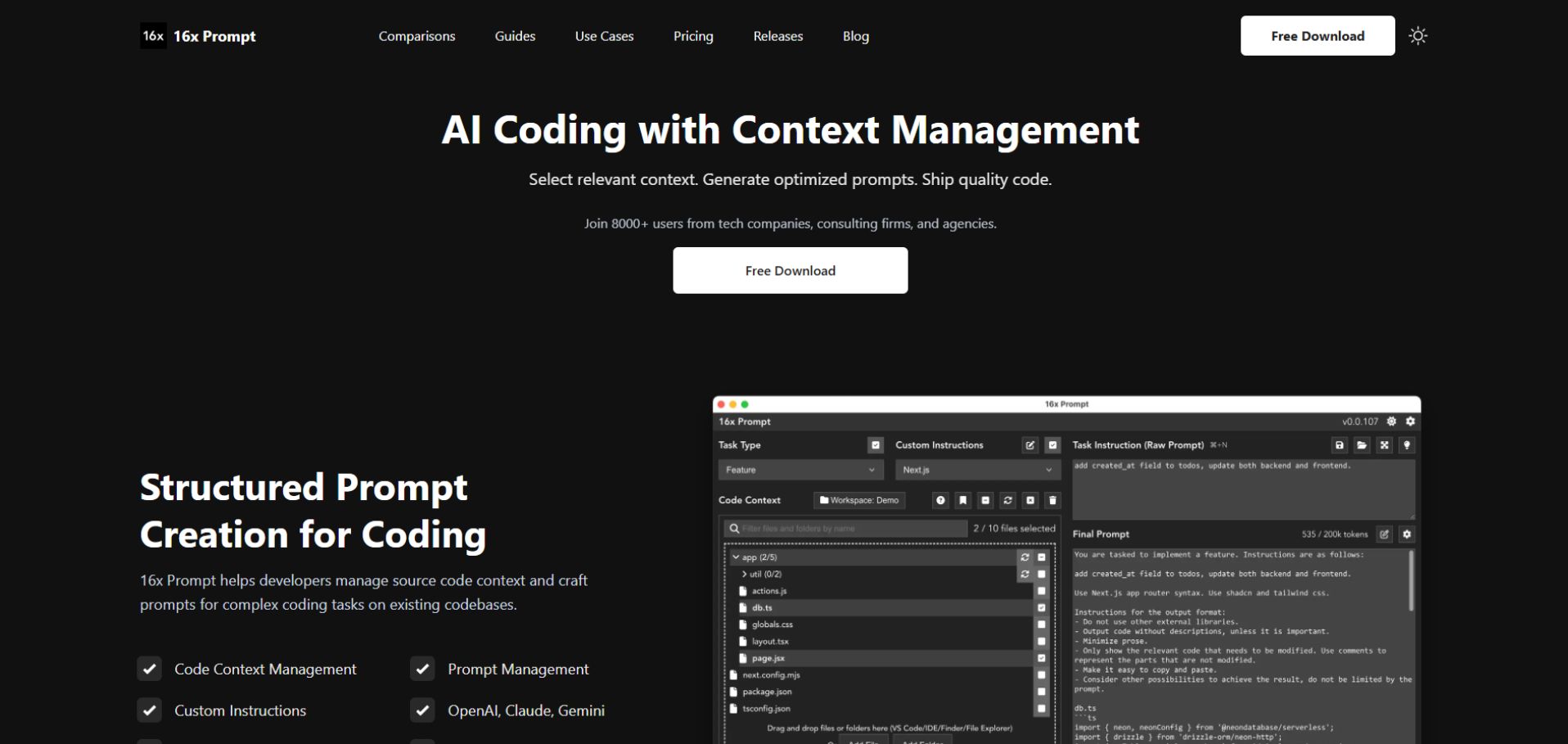Click the edit Custom Instructions pencil icon
The width and height of the screenshot is (1568, 744).
(x=1030, y=445)
